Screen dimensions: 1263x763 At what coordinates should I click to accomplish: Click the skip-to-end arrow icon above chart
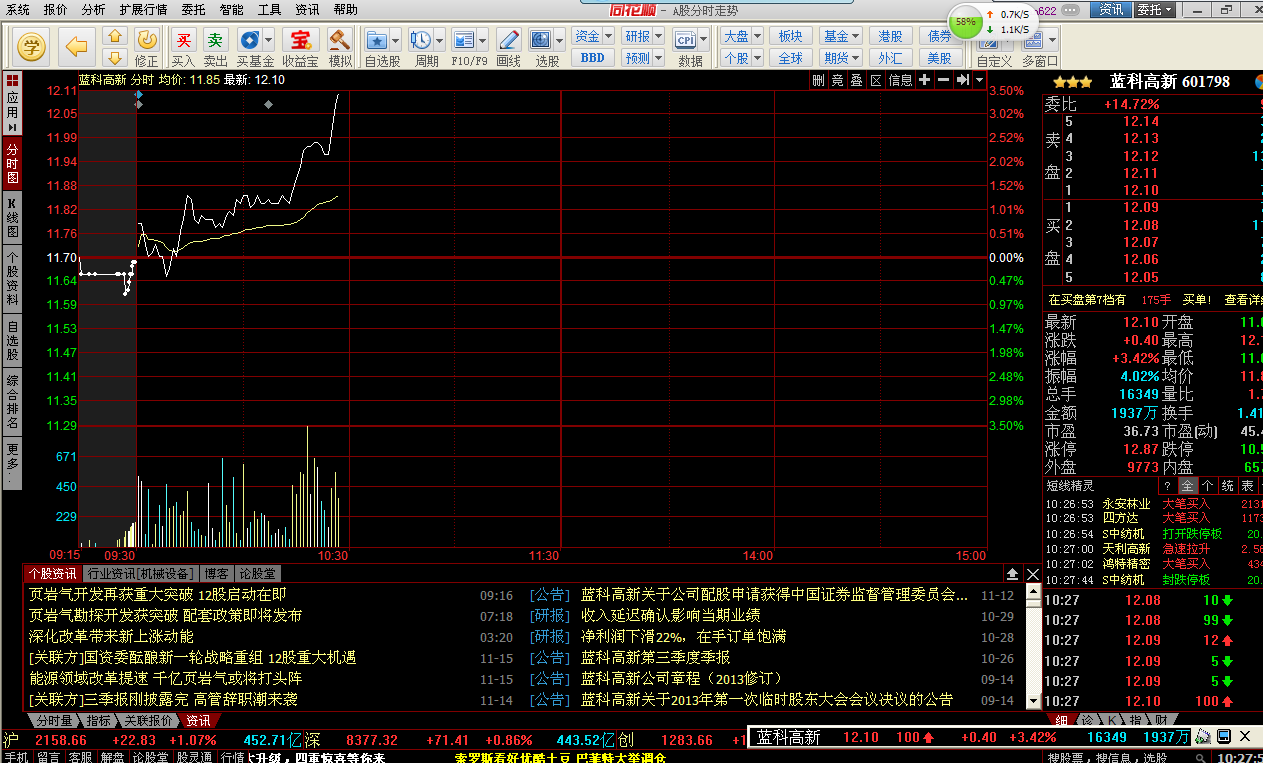point(962,80)
